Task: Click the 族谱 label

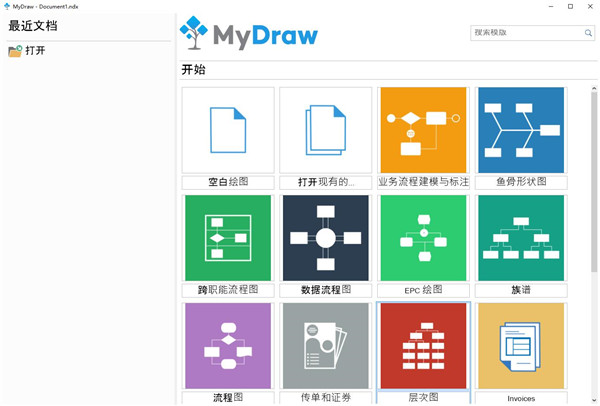Action: coord(521,290)
